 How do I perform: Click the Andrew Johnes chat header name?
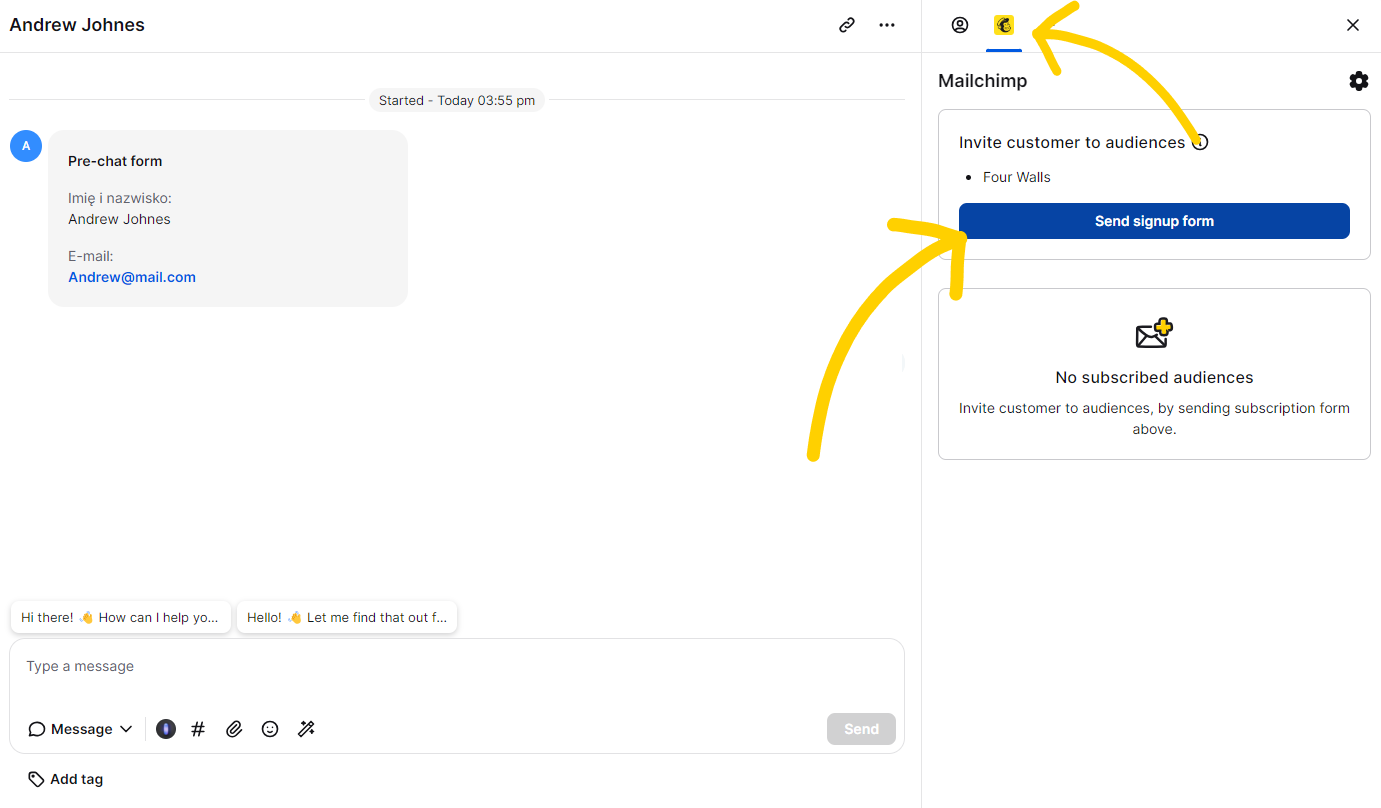pyautogui.click(x=77, y=25)
